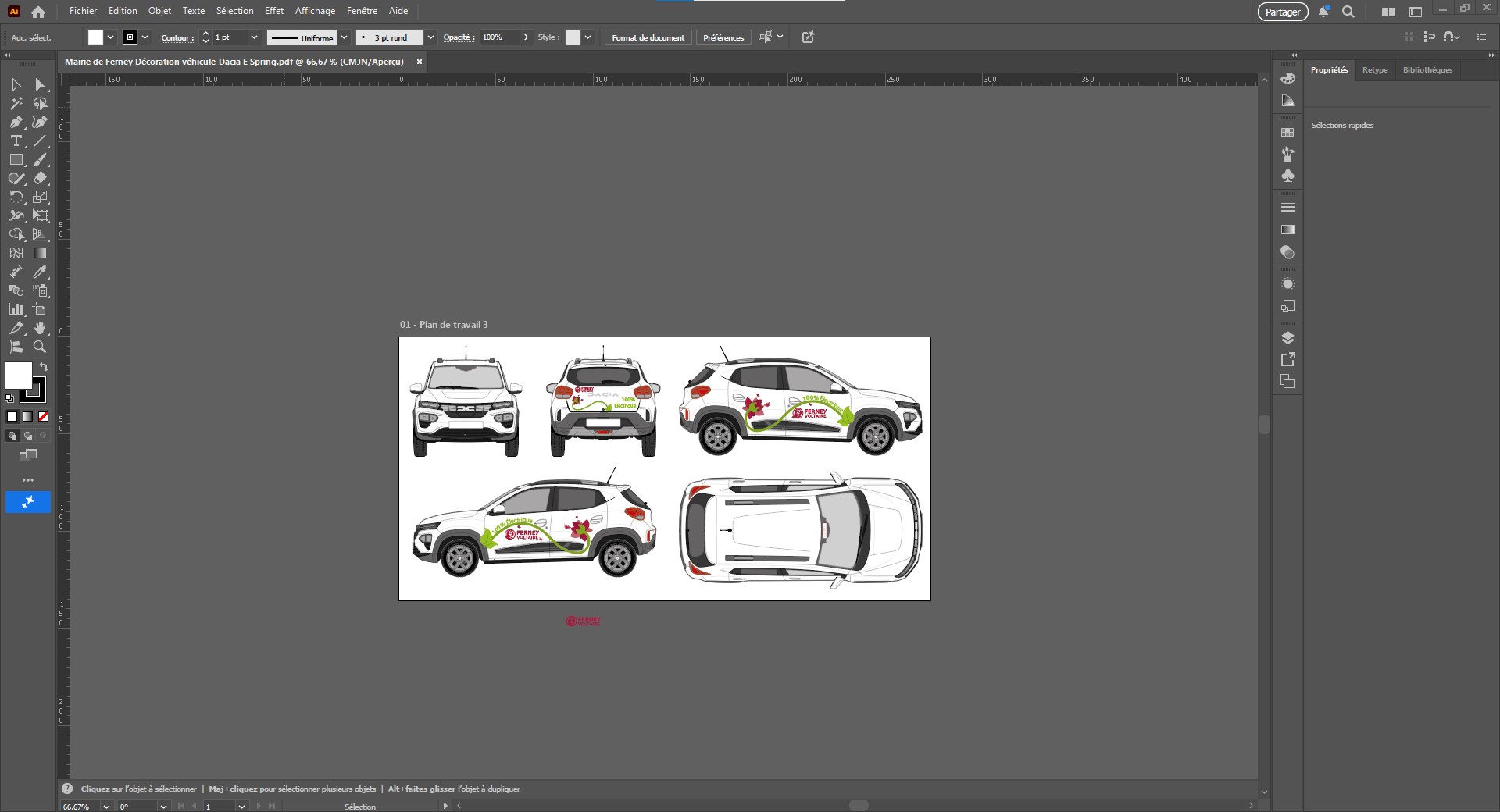Image resolution: width=1500 pixels, height=812 pixels.
Task: Select the Rotate tool
Action: click(x=16, y=196)
